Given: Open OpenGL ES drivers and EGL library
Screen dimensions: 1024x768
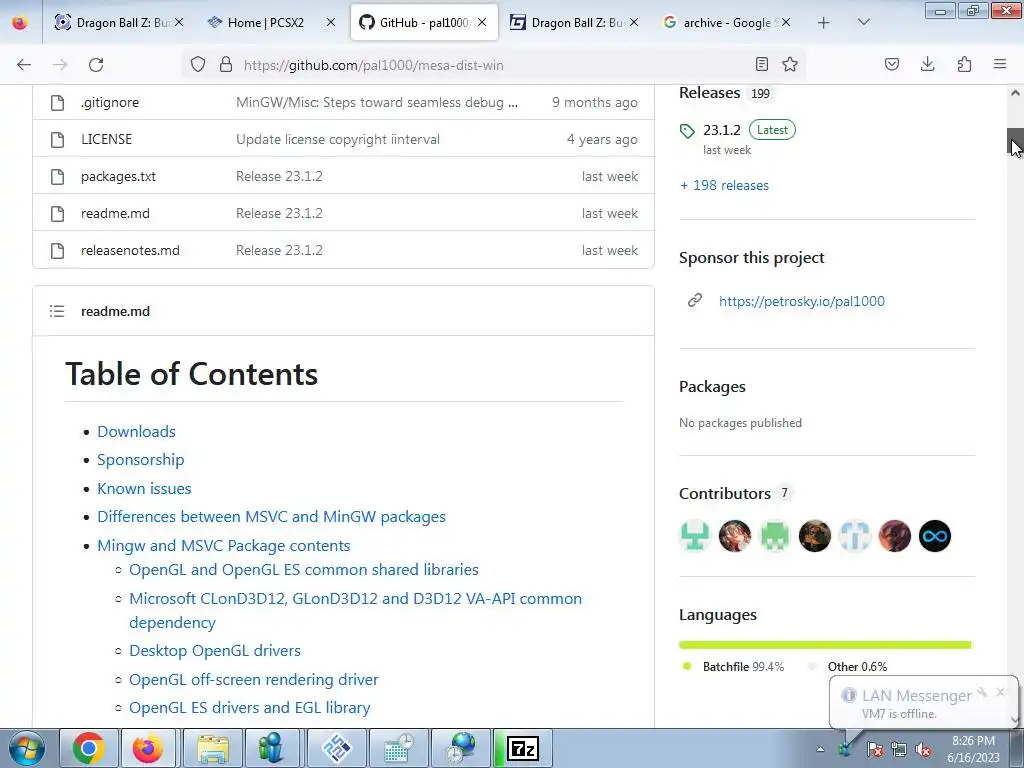Looking at the screenshot, I should (249, 708).
